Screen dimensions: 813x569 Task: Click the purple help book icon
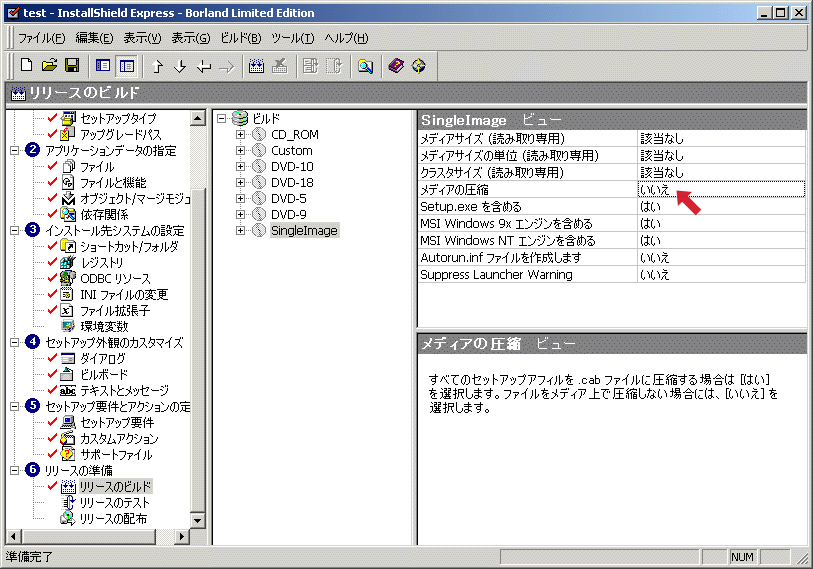point(396,66)
